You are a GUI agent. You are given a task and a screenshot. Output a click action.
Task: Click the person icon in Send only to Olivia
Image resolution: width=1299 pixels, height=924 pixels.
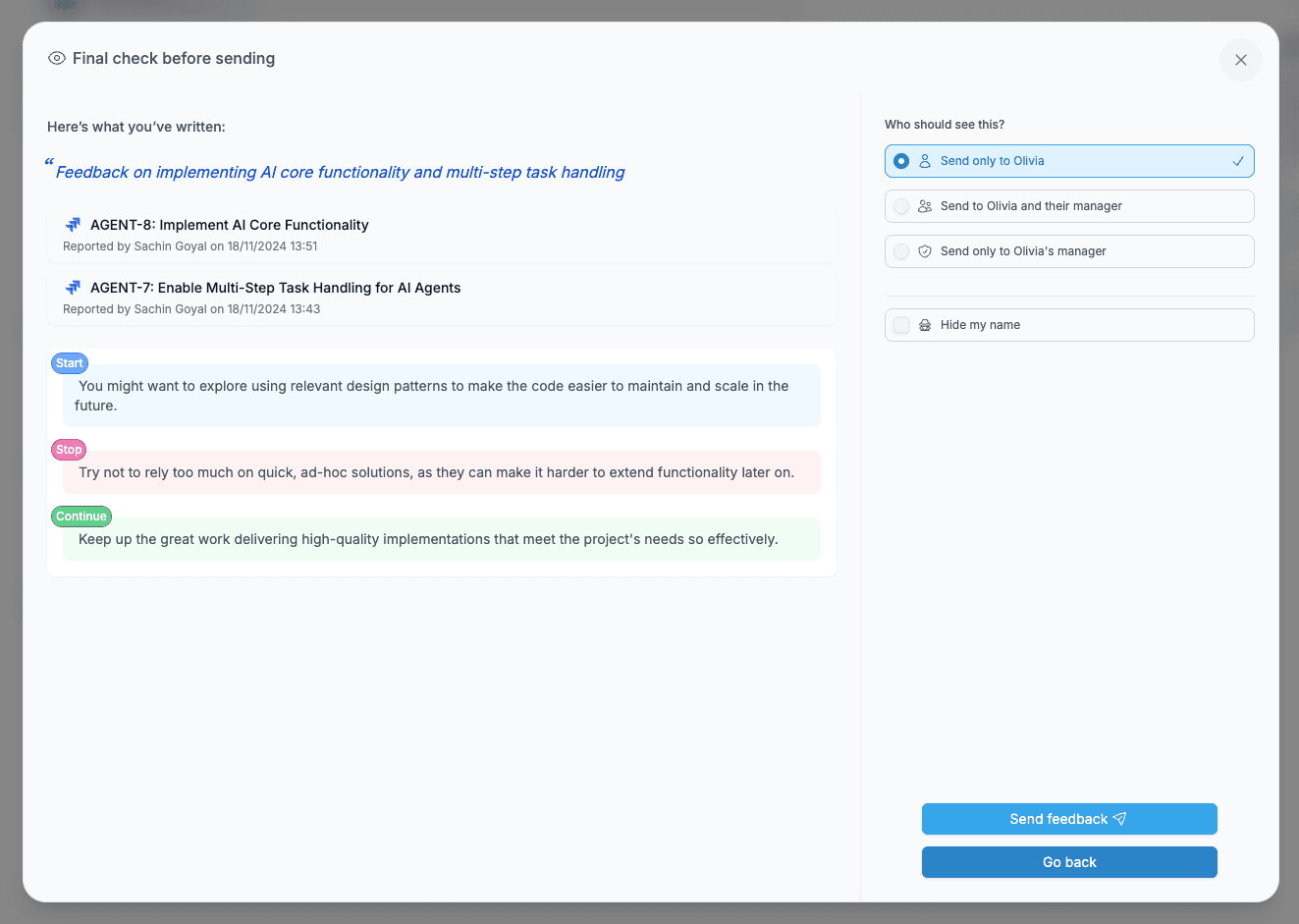point(925,161)
